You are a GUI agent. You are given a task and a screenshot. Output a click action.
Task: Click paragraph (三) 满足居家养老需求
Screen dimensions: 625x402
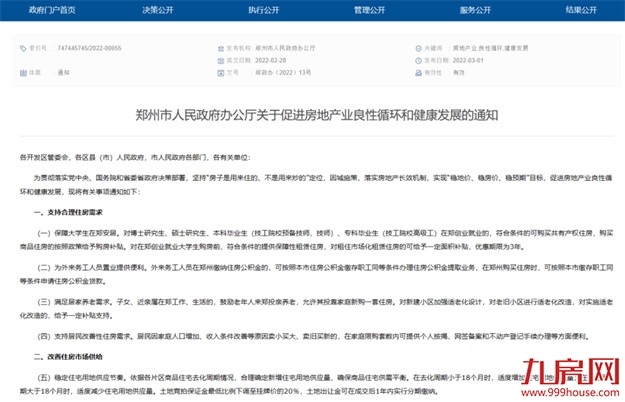316,309
